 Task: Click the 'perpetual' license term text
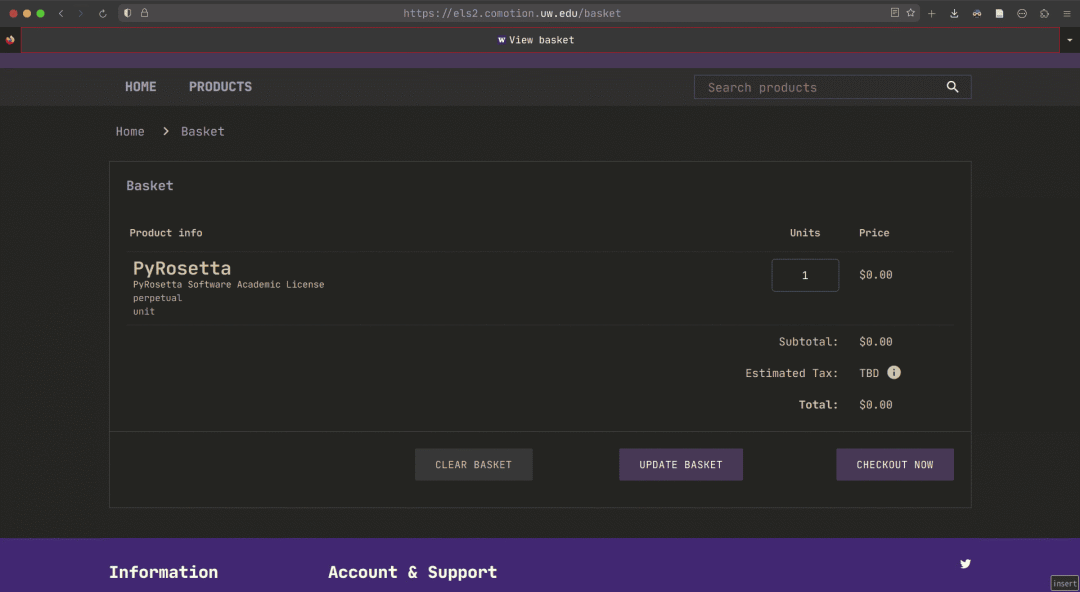pyautogui.click(x=158, y=298)
